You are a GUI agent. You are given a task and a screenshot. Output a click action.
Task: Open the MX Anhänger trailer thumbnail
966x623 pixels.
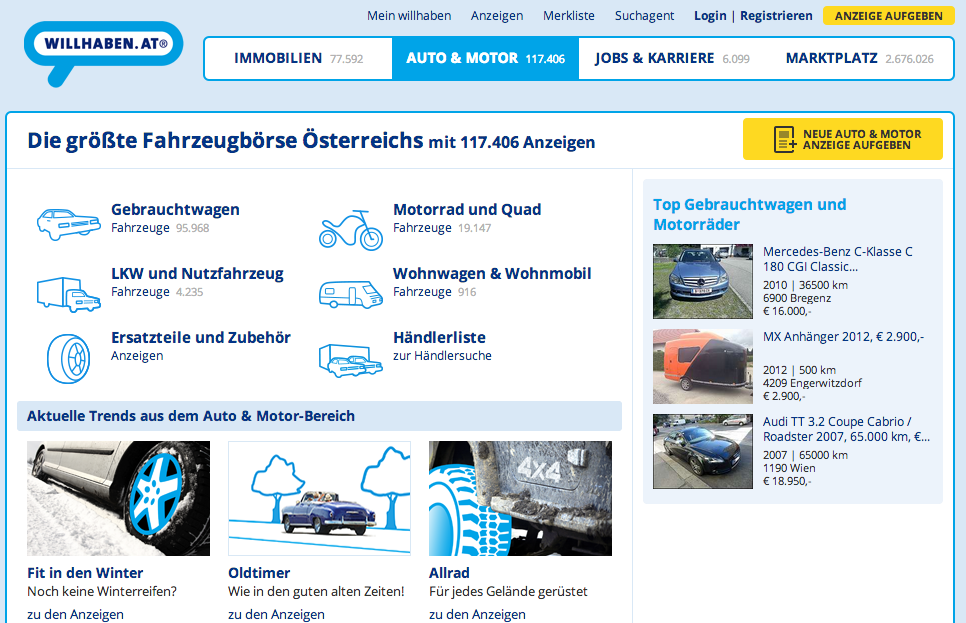coord(703,366)
